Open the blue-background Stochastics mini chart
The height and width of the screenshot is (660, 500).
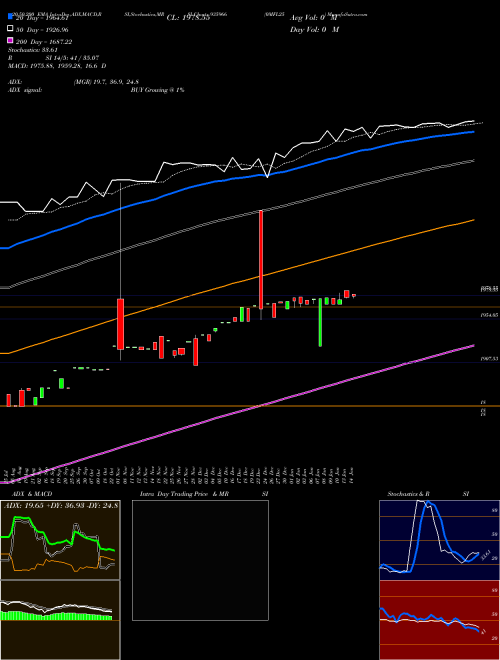click(x=439, y=540)
